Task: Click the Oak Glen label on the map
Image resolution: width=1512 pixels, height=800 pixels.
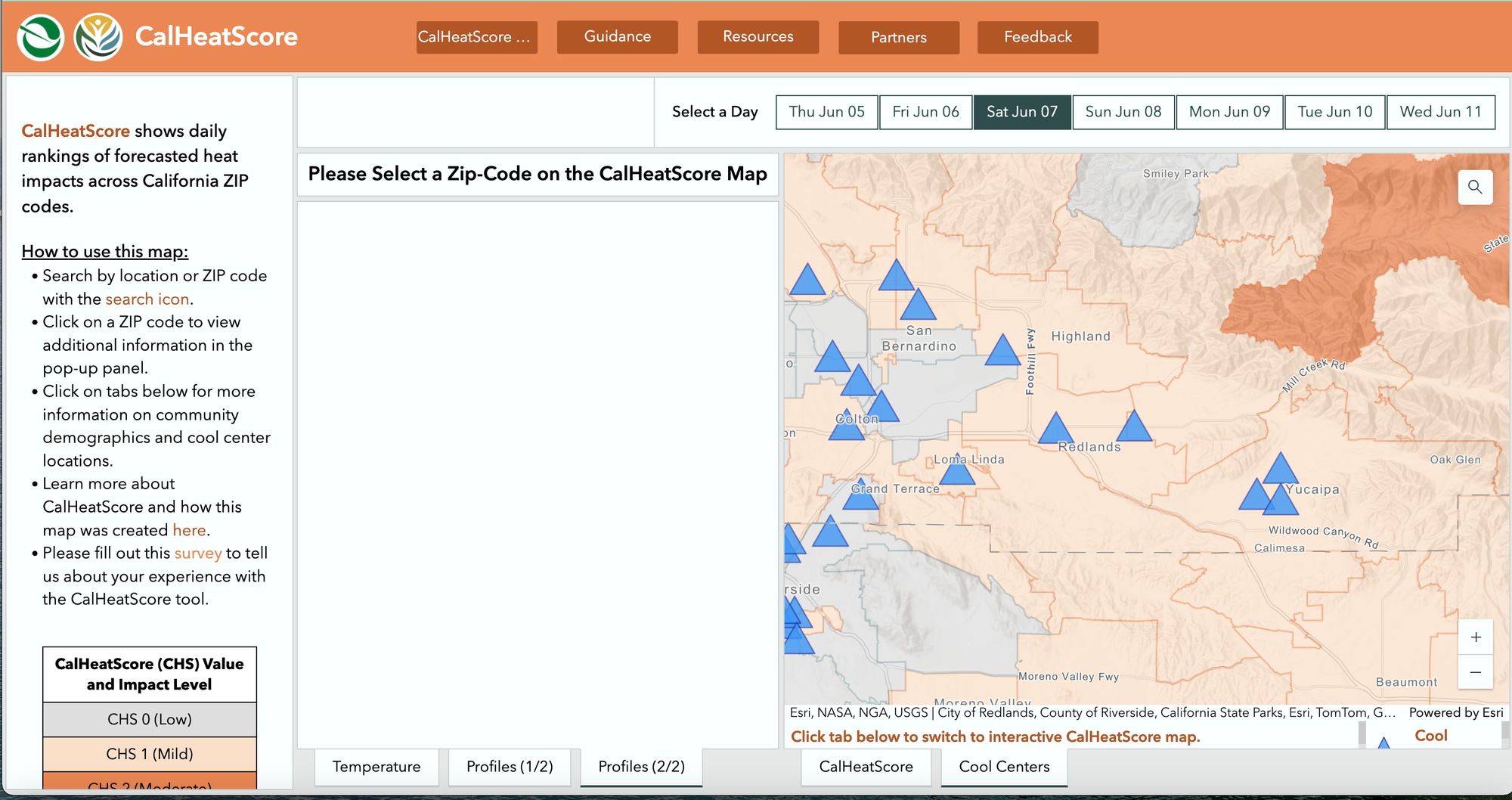Action: tap(1455, 460)
